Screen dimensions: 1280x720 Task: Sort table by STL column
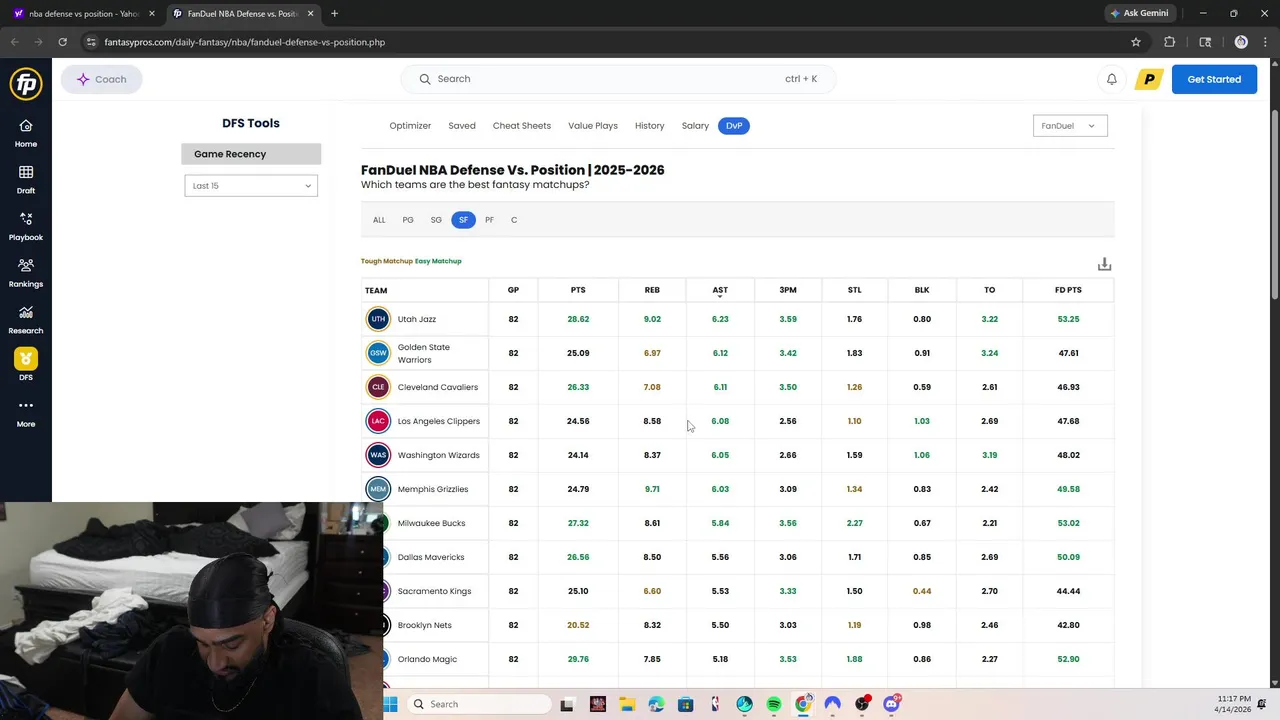click(x=854, y=290)
